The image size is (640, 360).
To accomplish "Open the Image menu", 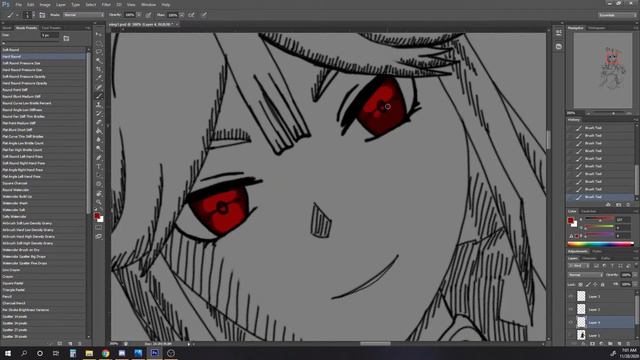I will (45, 4).
